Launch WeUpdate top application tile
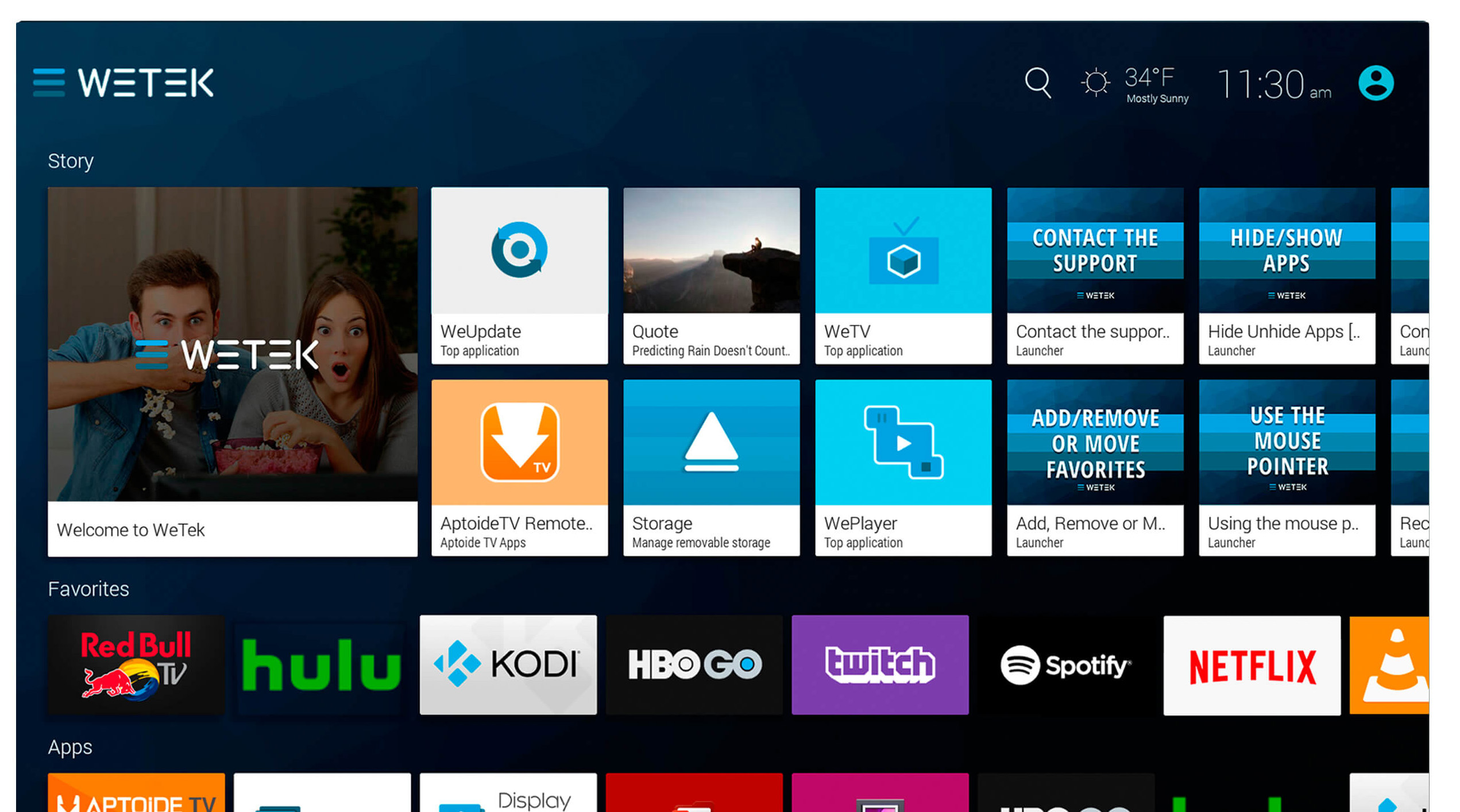This screenshot has width=1460, height=812. coord(519,276)
